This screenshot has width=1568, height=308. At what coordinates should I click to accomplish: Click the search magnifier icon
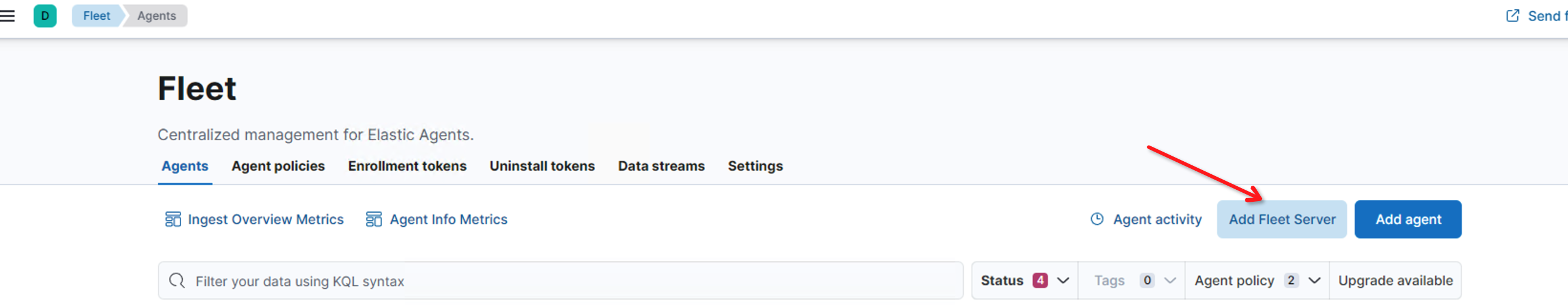(x=177, y=281)
